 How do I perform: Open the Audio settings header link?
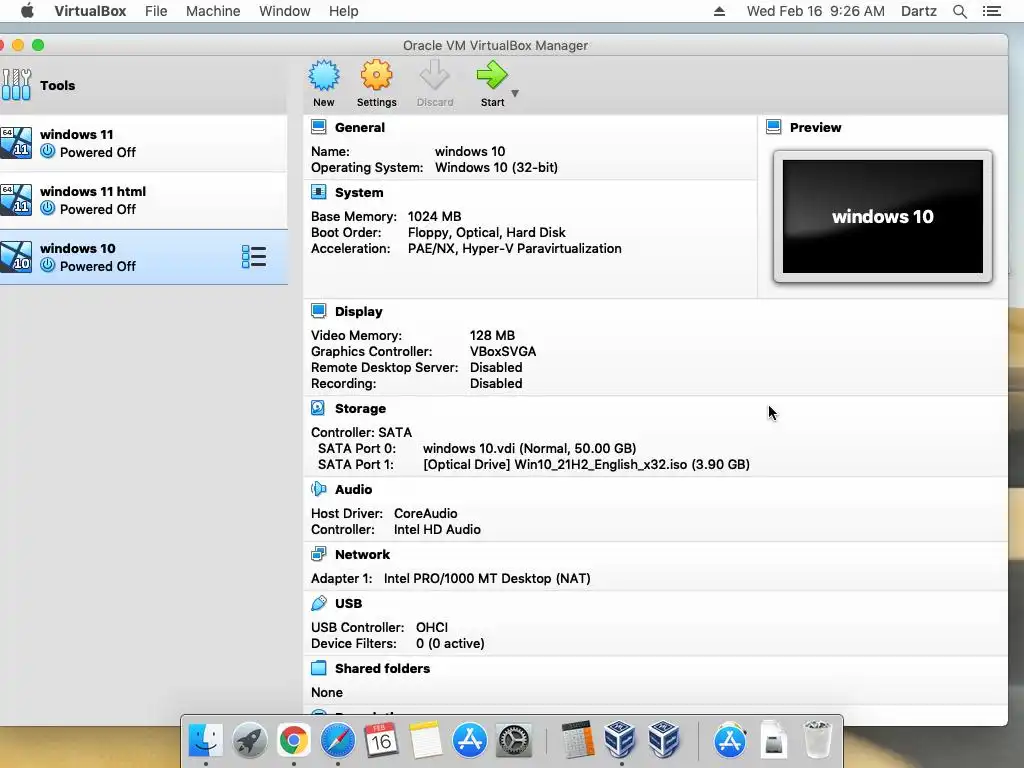[353, 489]
